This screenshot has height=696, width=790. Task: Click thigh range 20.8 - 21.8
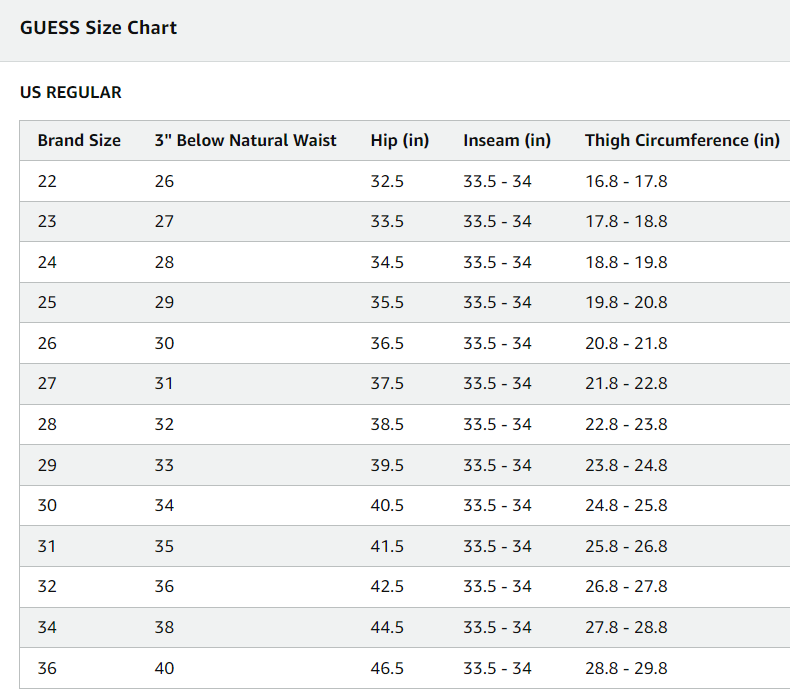pos(626,344)
